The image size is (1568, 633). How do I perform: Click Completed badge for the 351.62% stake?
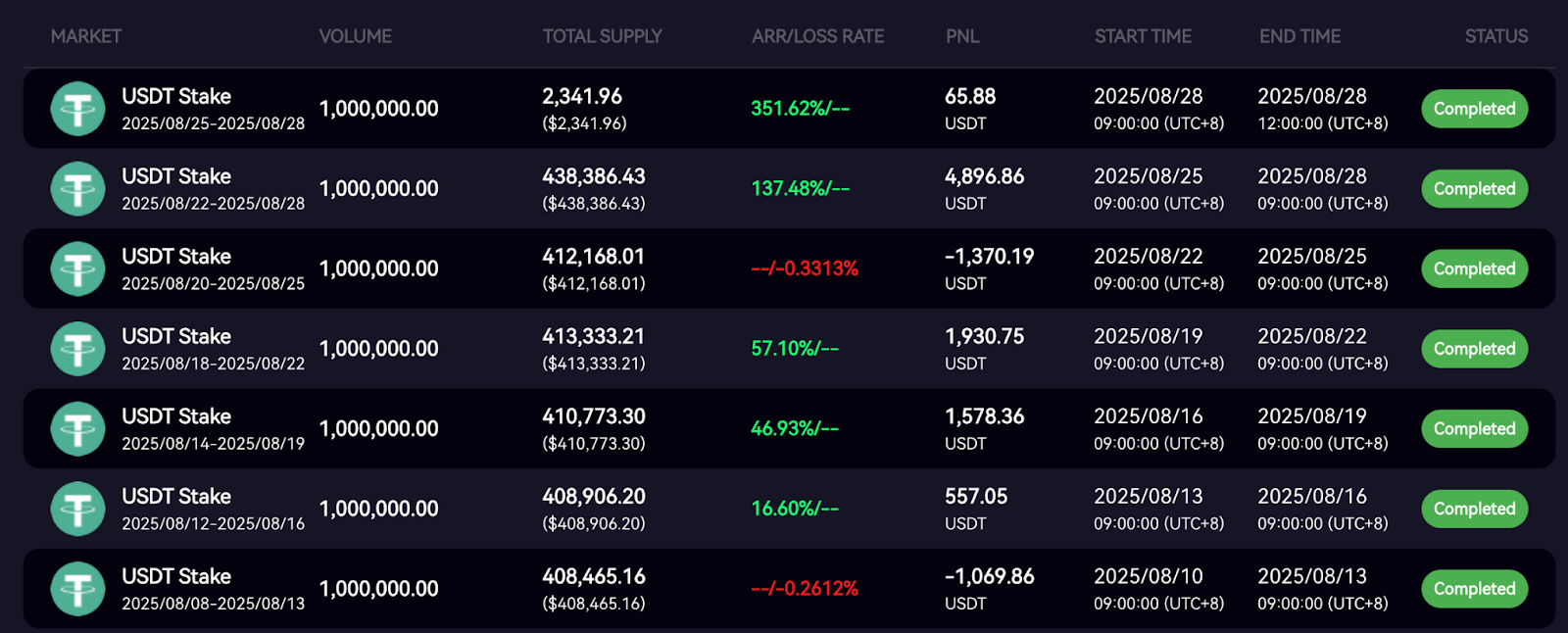click(1474, 109)
